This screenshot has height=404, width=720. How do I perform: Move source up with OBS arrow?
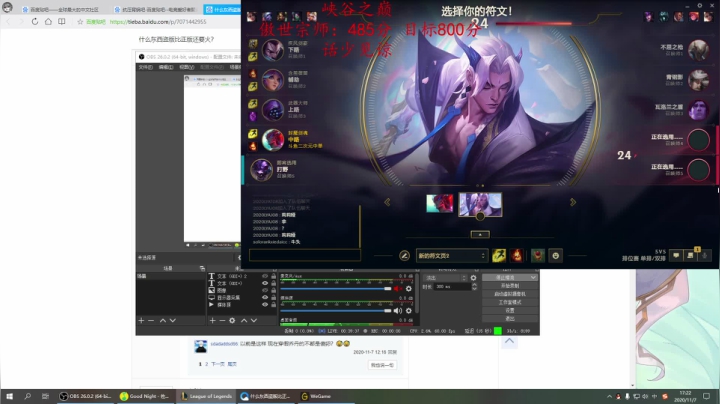244,320
